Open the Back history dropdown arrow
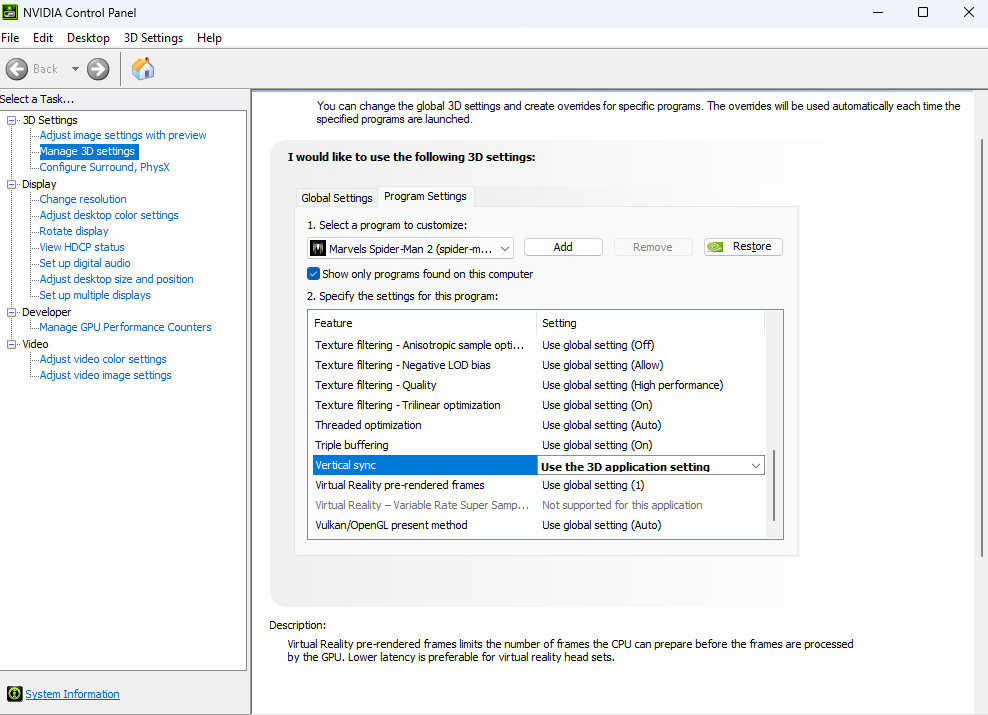 (x=75, y=69)
